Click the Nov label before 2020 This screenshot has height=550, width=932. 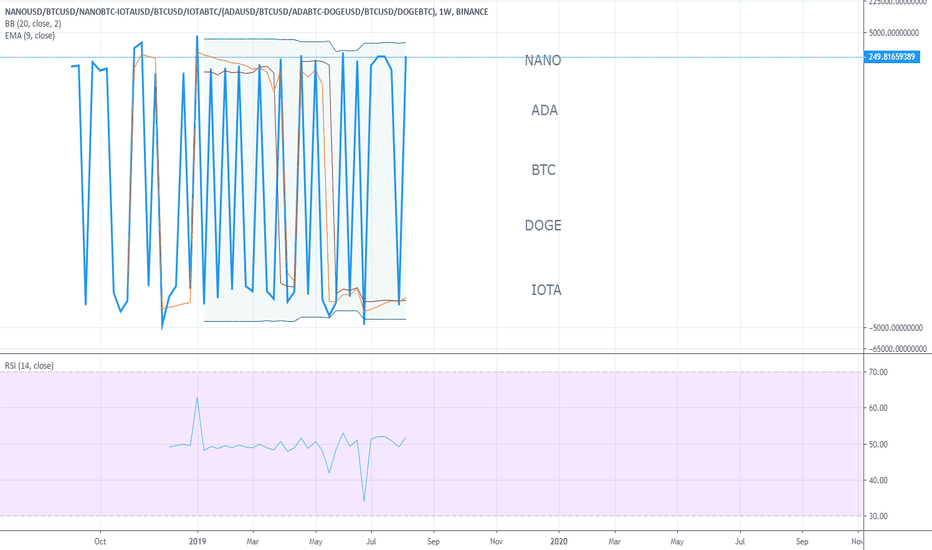point(496,541)
